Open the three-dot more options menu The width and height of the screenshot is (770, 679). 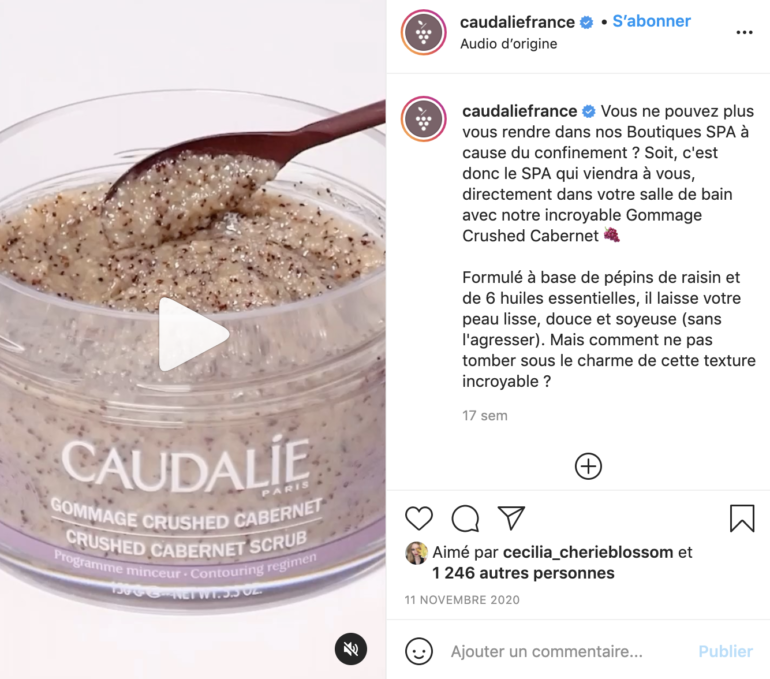pos(744,32)
